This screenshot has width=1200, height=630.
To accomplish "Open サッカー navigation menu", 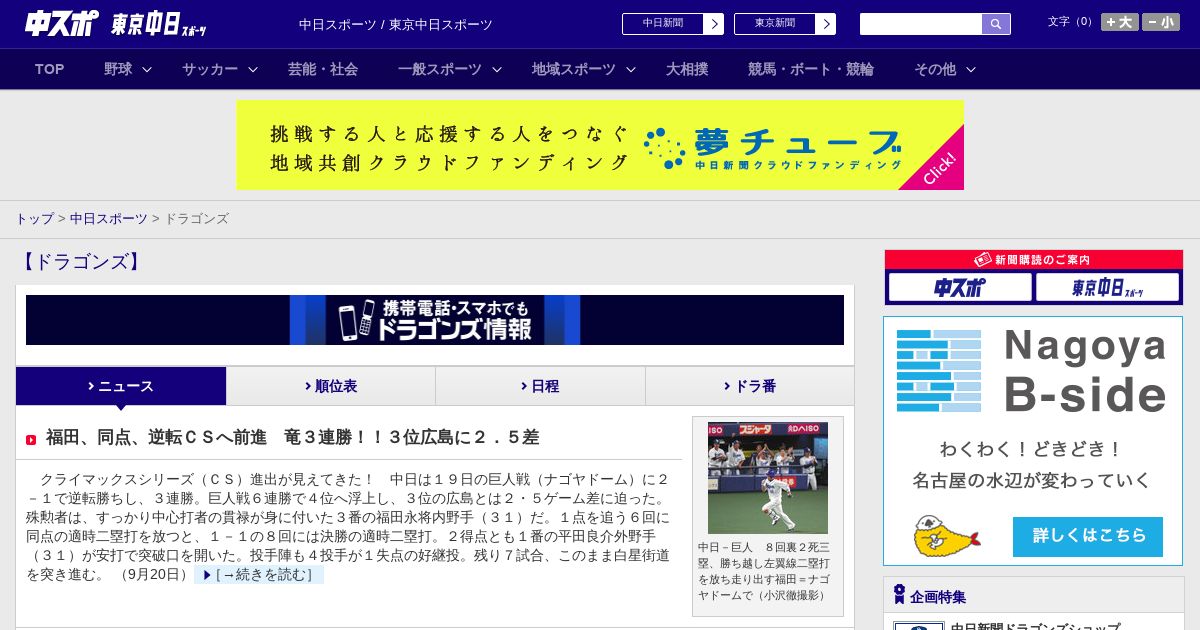I will tap(210, 69).
